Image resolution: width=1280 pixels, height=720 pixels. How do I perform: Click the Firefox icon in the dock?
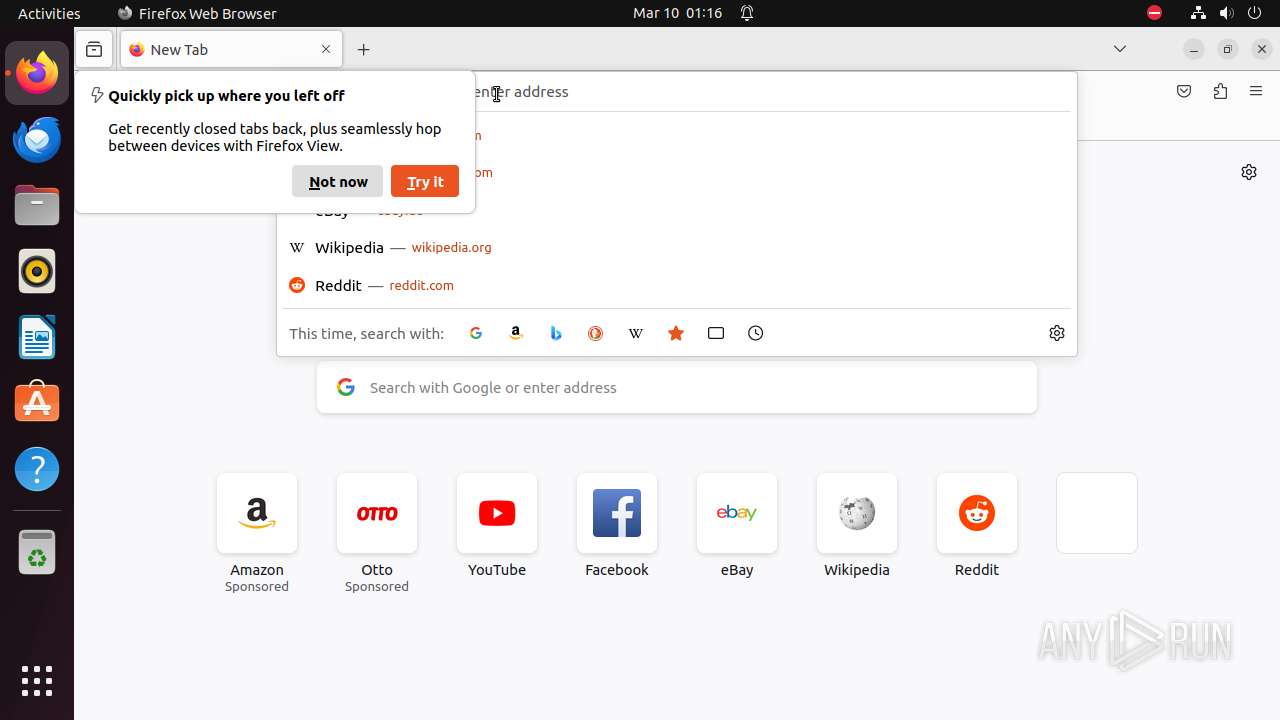37,73
